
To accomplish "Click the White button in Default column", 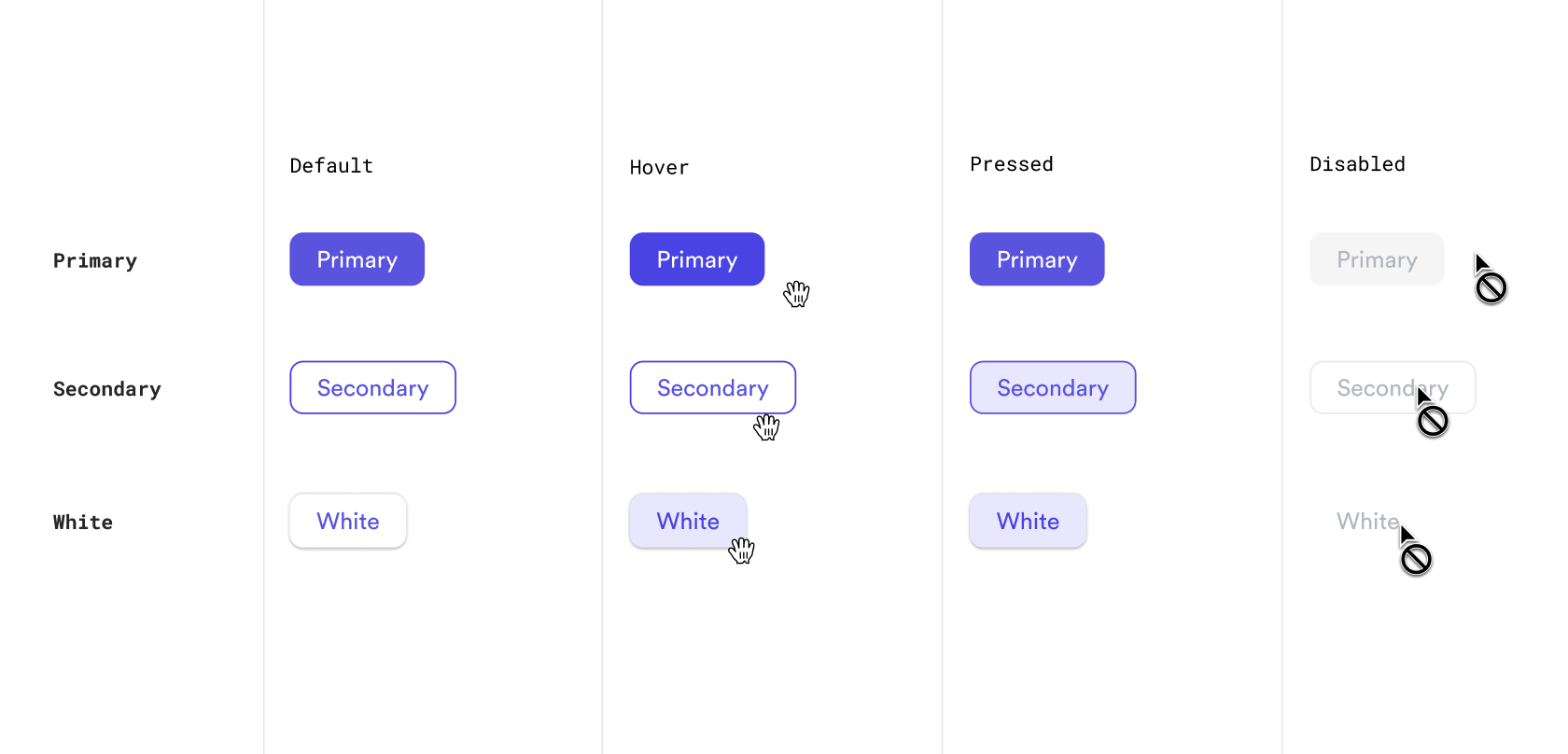I will [347, 521].
